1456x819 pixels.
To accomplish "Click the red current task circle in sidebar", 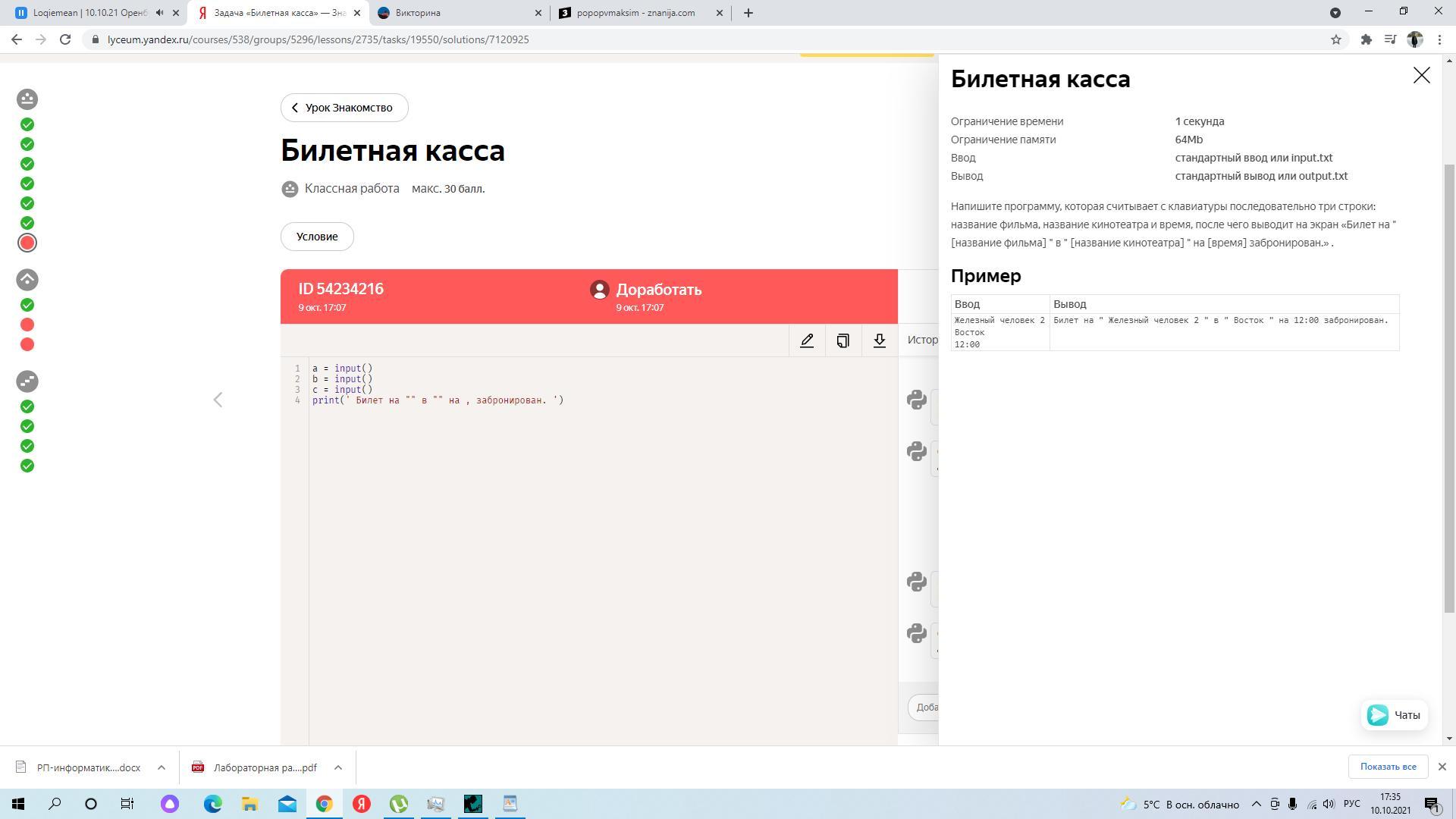I will [x=27, y=243].
